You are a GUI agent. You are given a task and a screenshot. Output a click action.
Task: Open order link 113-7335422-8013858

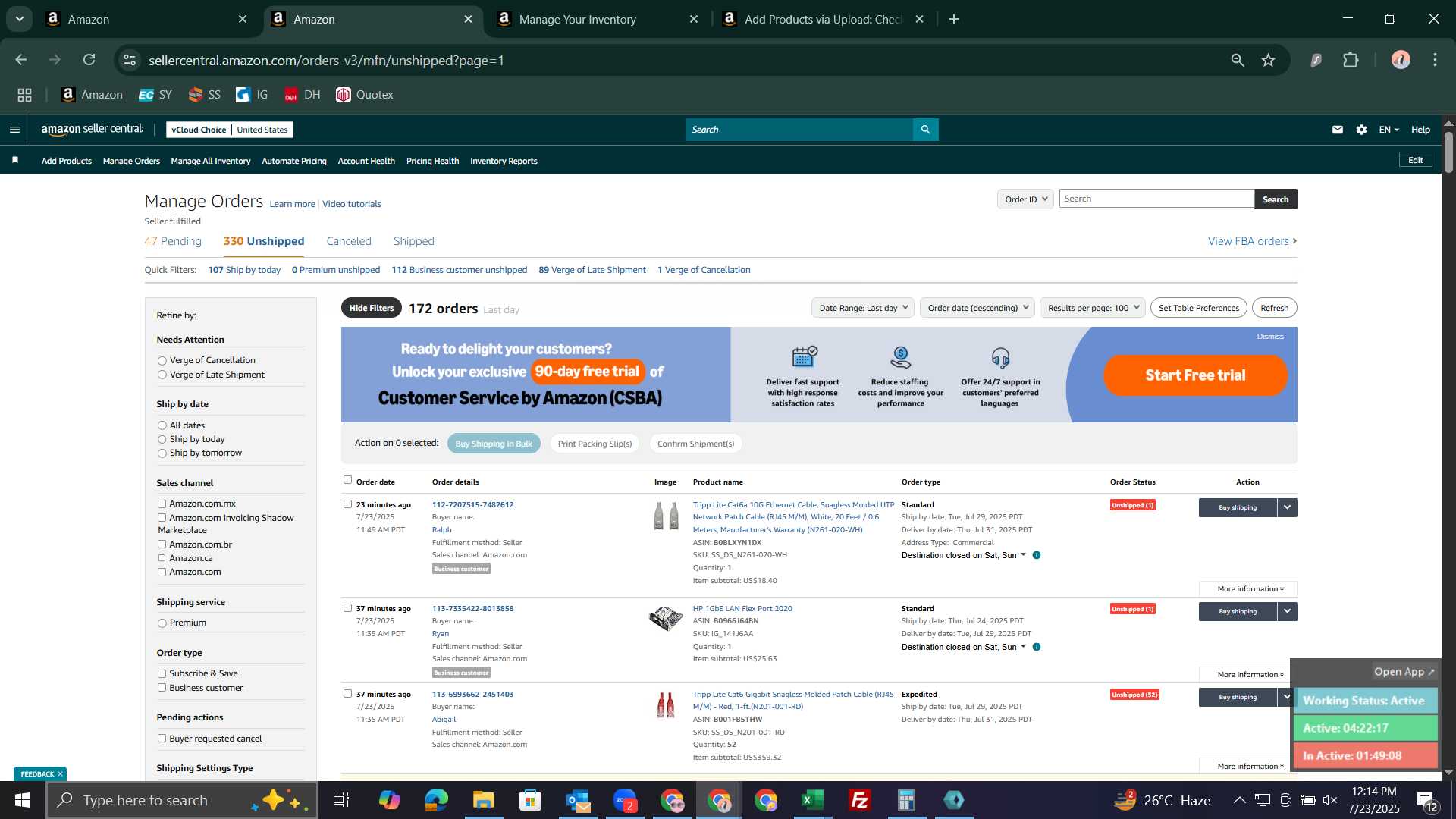coord(472,608)
